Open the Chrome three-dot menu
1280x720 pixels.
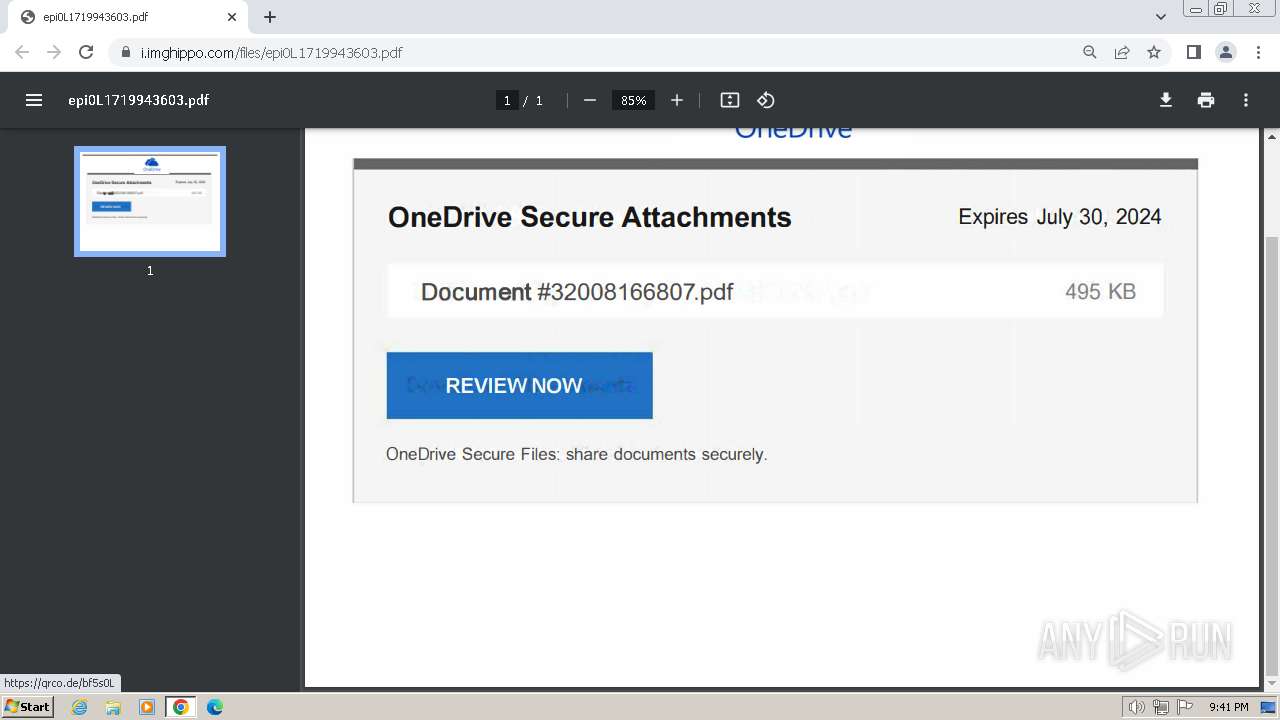pyautogui.click(x=1258, y=52)
